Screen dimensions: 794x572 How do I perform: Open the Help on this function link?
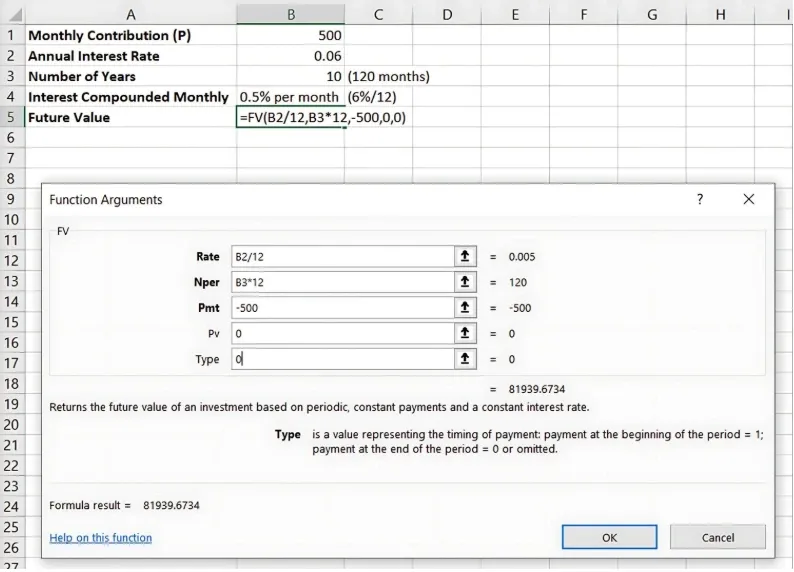click(x=101, y=538)
